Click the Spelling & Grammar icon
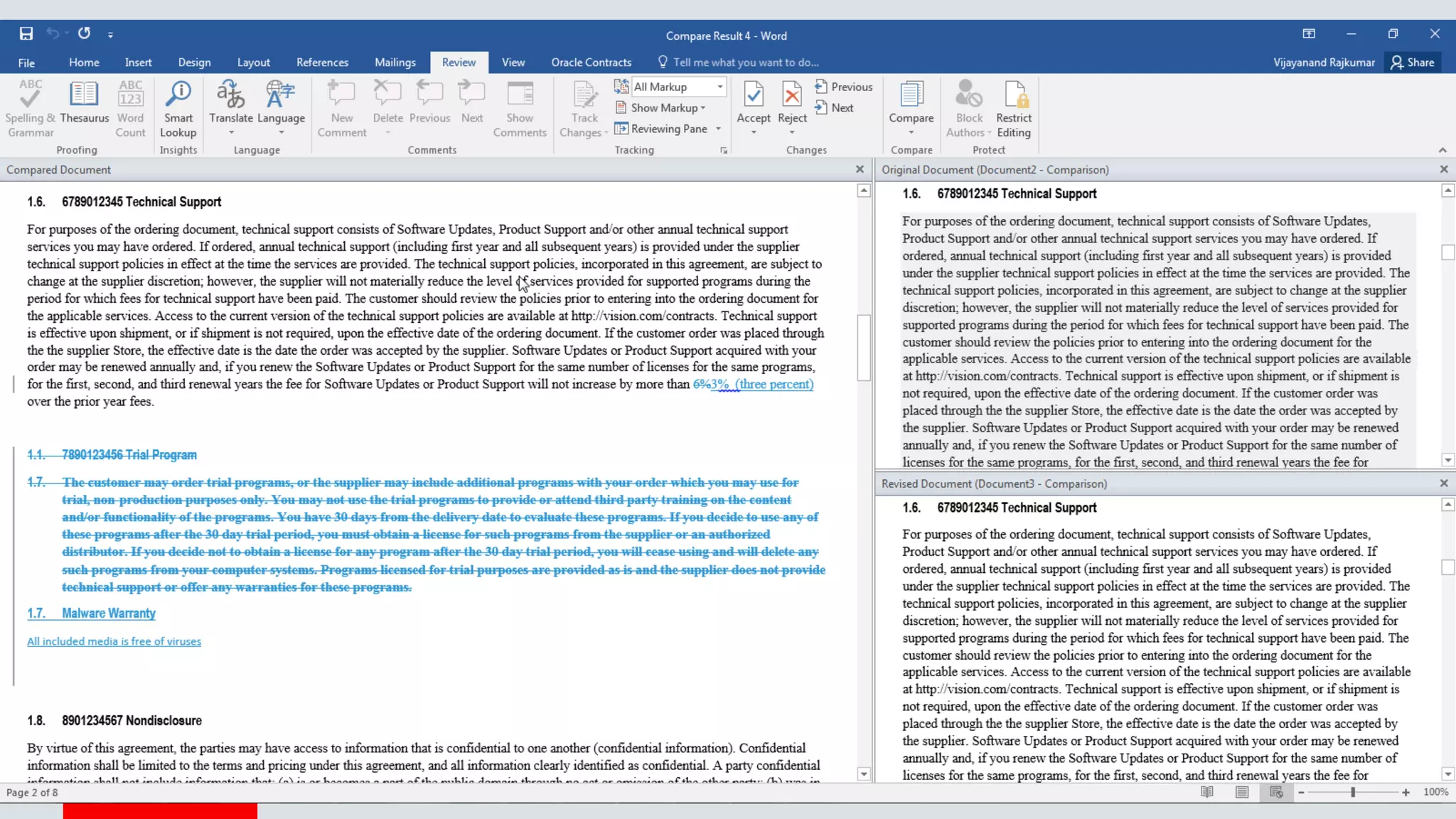This screenshot has height=819, width=1456. (x=31, y=95)
